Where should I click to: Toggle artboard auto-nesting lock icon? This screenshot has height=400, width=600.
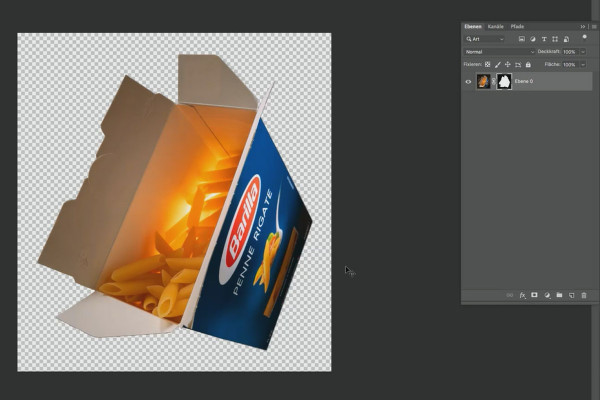[x=518, y=65]
